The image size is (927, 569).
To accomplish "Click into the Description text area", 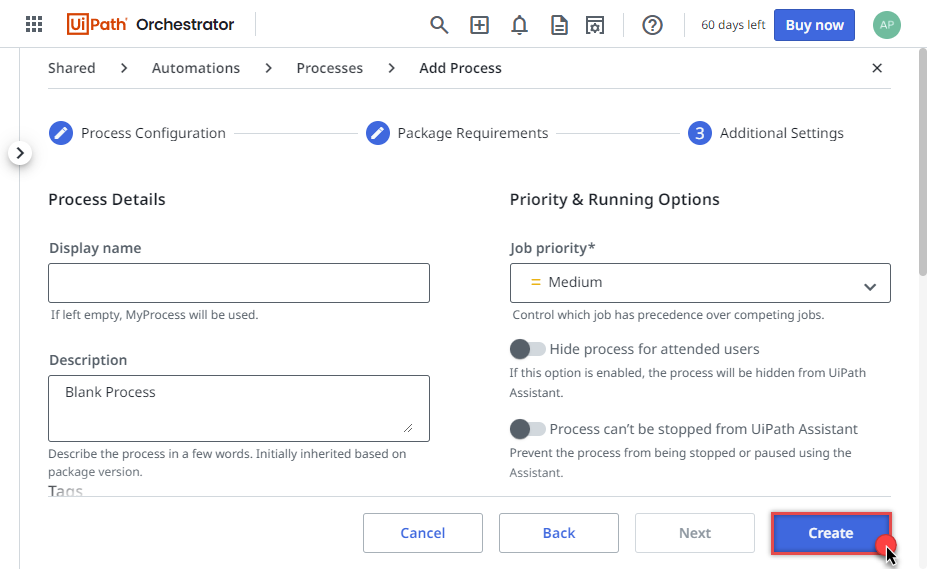I will (239, 408).
